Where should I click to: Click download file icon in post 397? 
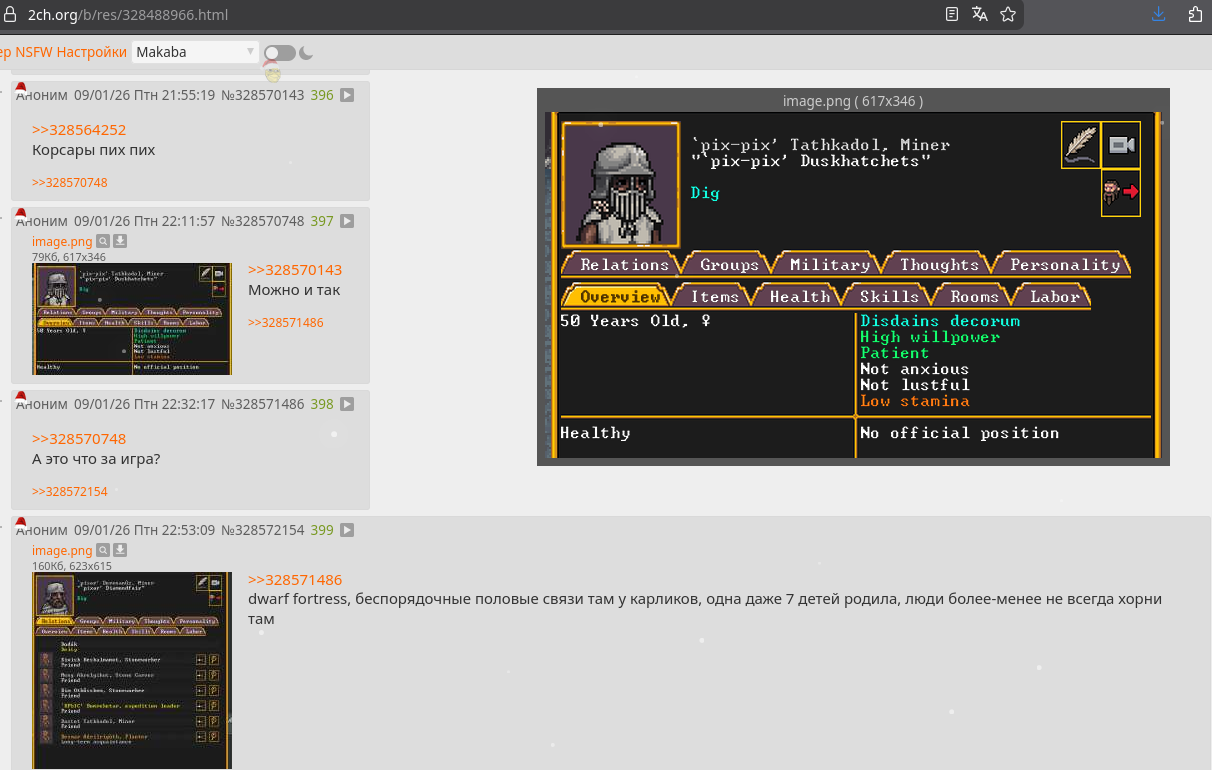click(120, 242)
